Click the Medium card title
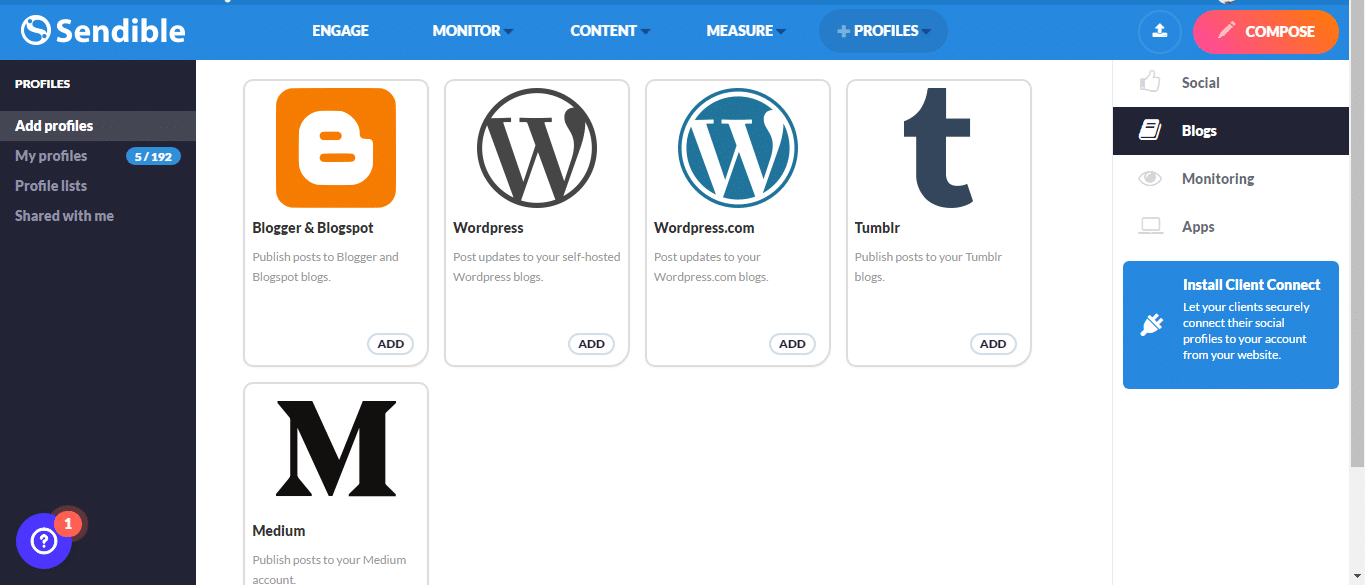This screenshot has width=1365, height=585. (279, 531)
